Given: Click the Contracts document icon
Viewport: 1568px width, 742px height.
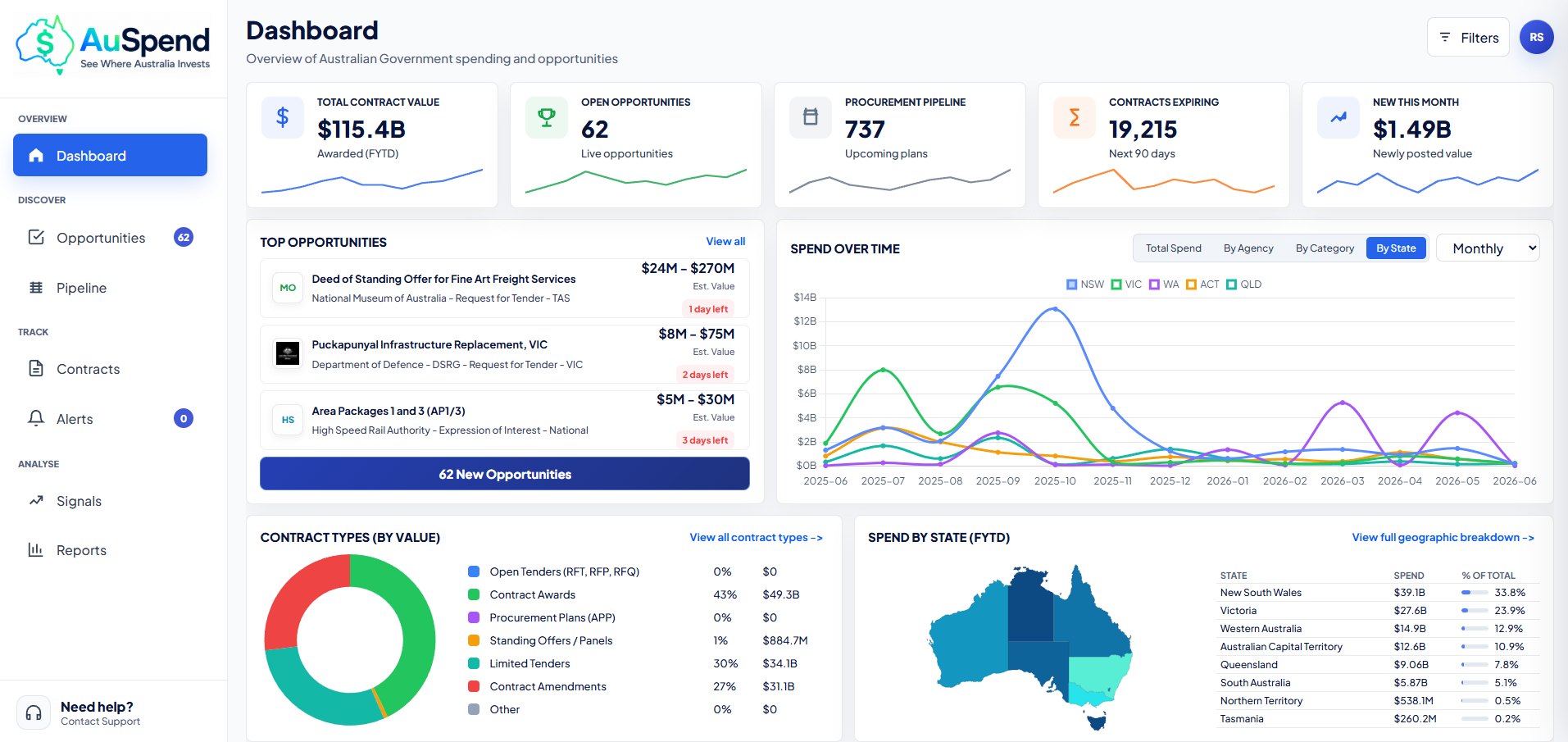Looking at the screenshot, I should coord(36,368).
